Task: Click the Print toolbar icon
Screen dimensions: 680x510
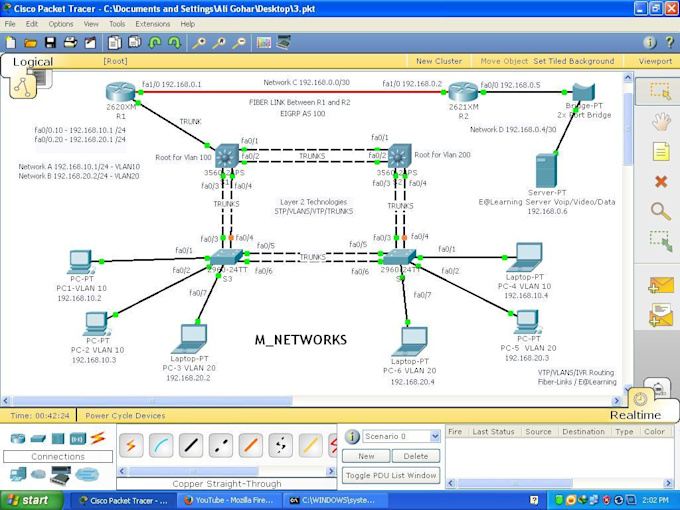Action: [70, 42]
